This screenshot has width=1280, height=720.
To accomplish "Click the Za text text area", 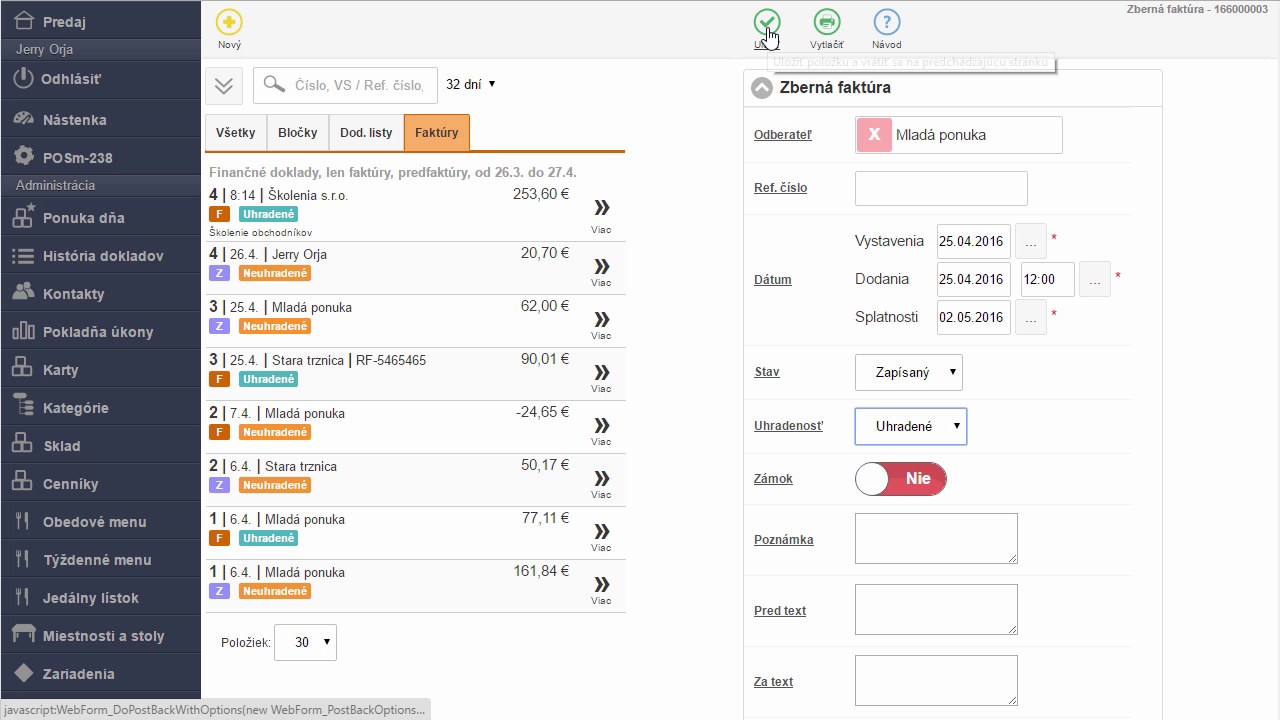I will coord(936,680).
